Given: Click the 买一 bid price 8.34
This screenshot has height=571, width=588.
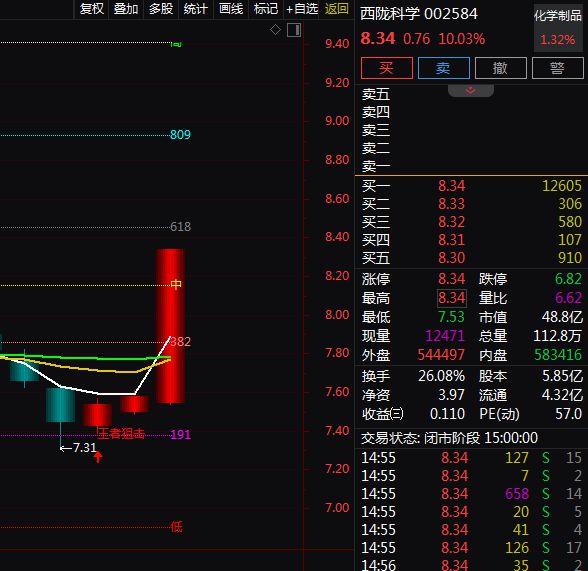Looking at the screenshot, I should (452, 186).
